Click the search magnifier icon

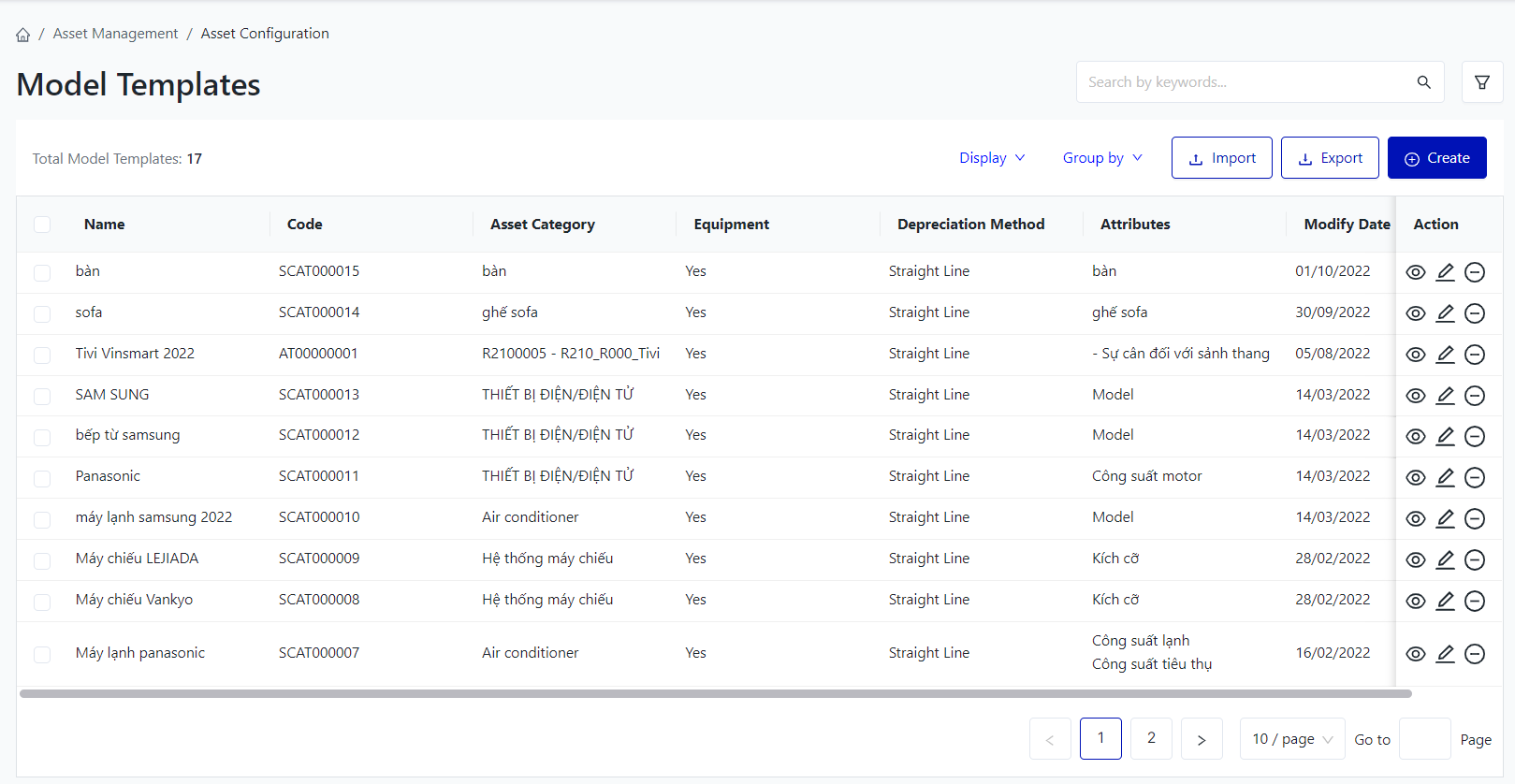(x=1423, y=82)
